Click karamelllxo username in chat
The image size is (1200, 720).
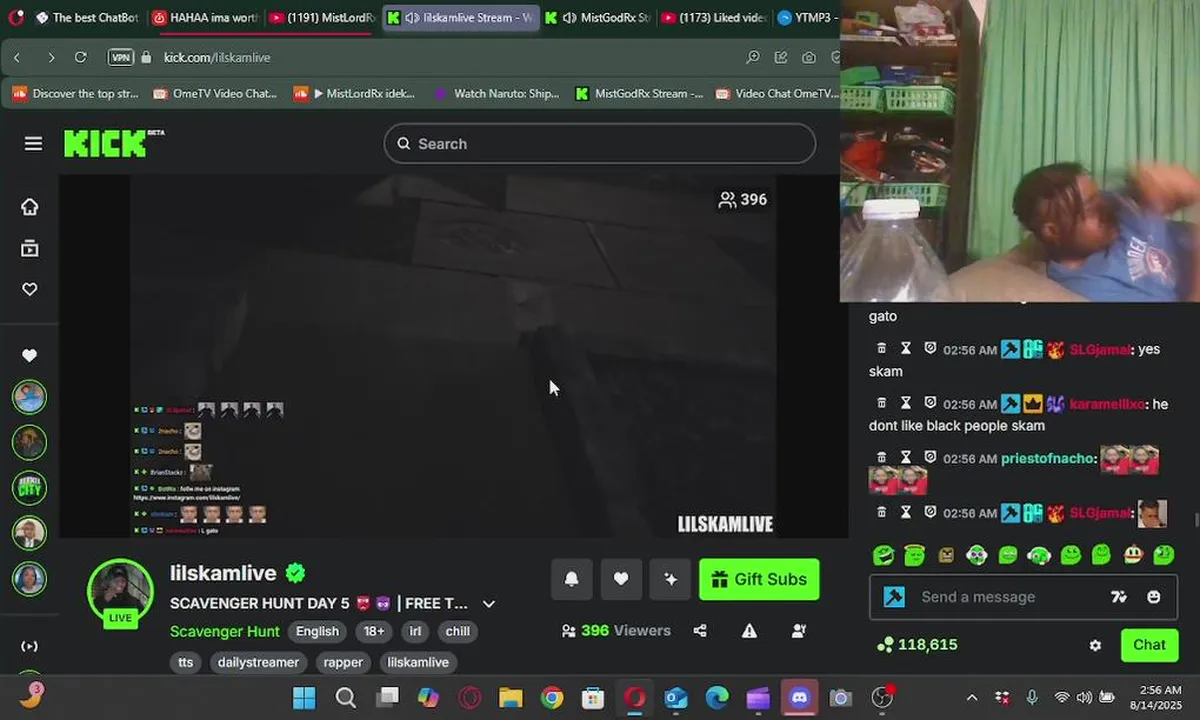pyautogui.click(x=1108, y=405)
